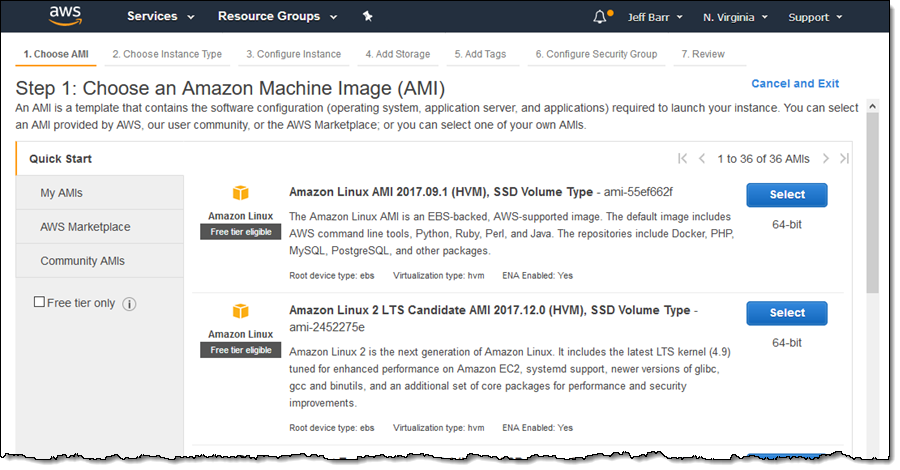Screen dimensions: 900x470
Task: Click the Free tier only info icon
Action: click(x=130, y=304)
